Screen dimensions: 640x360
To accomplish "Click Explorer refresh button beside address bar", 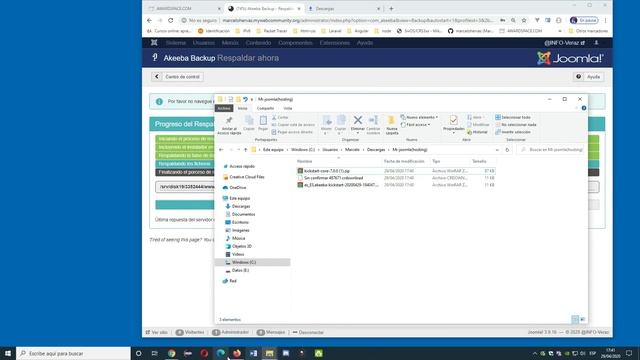I will click(507, 150).
